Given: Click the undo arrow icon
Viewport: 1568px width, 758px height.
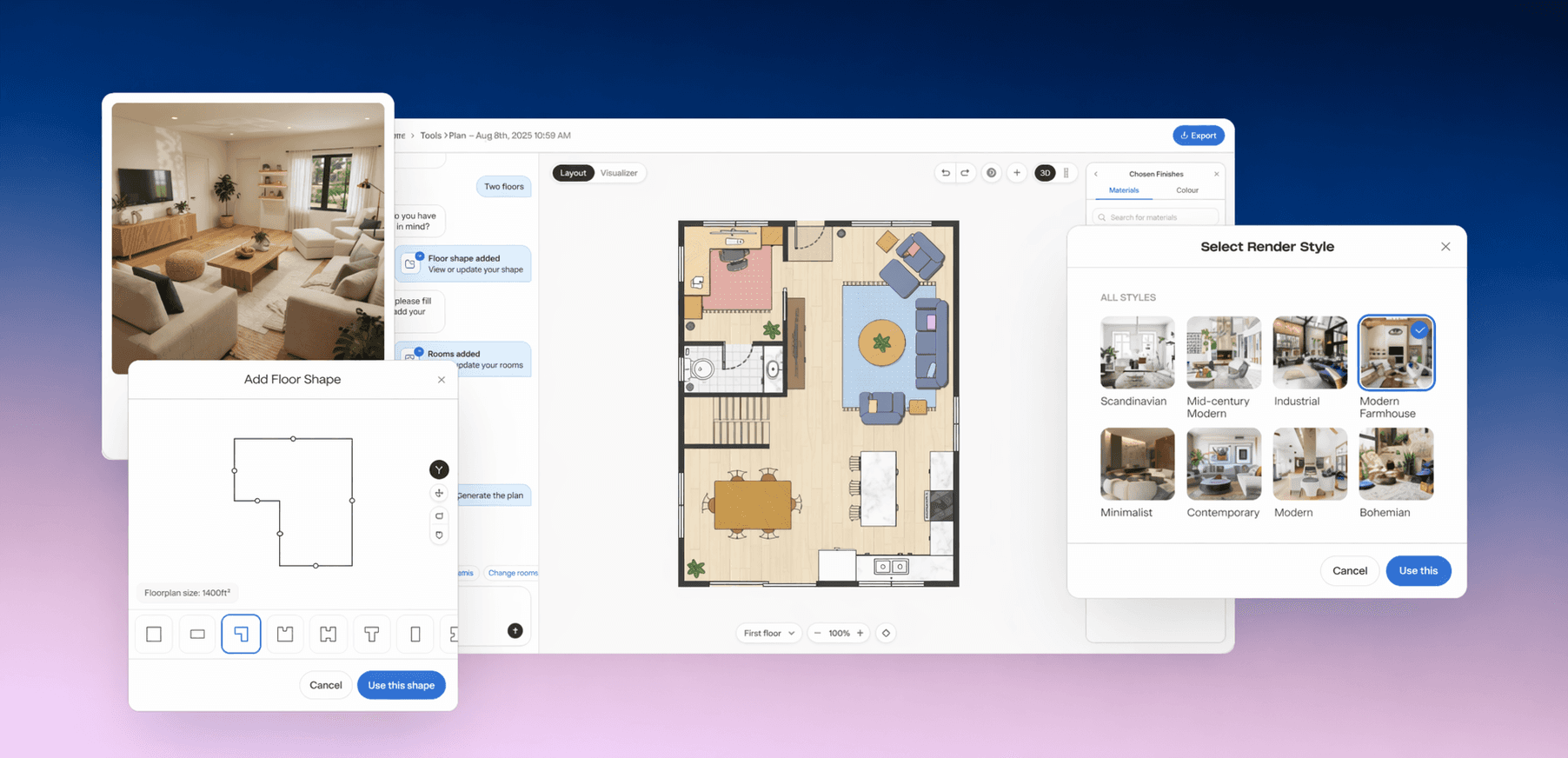Looking at the screenshot, I should tap(945, 173).
